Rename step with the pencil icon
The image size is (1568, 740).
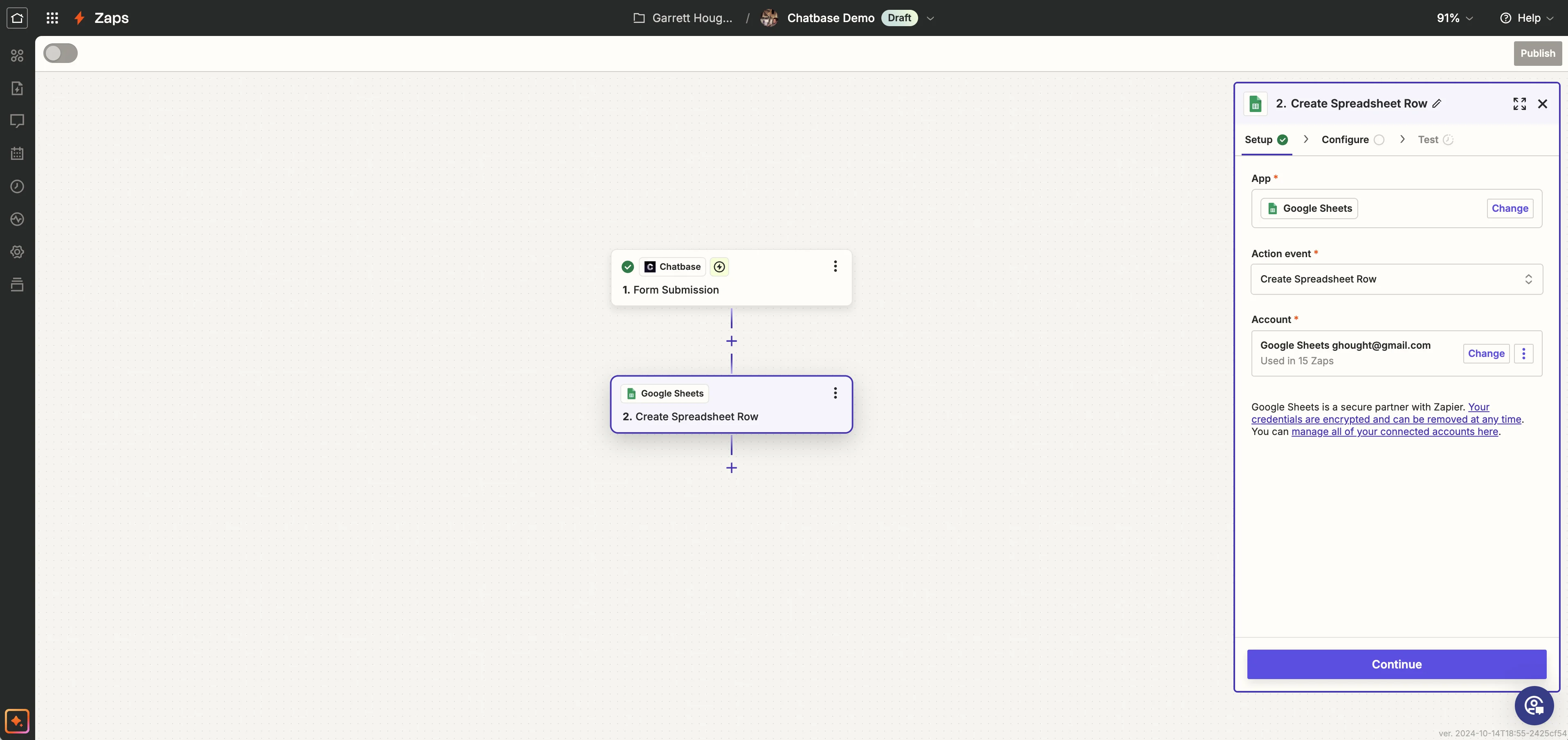click(x=1437, y=103)
